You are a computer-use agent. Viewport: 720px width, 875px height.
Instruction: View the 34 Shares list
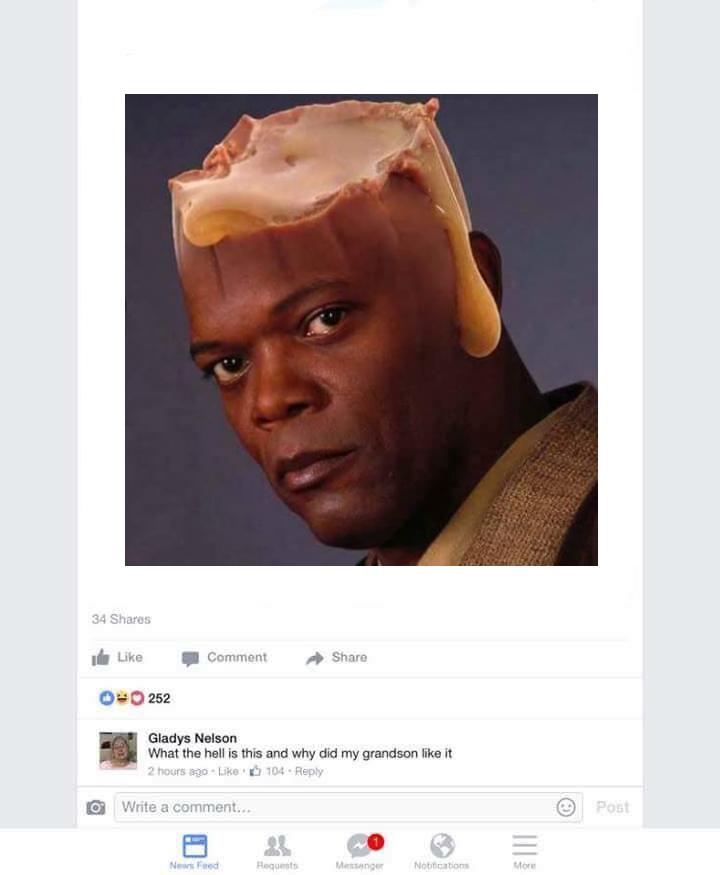(121, 619)
